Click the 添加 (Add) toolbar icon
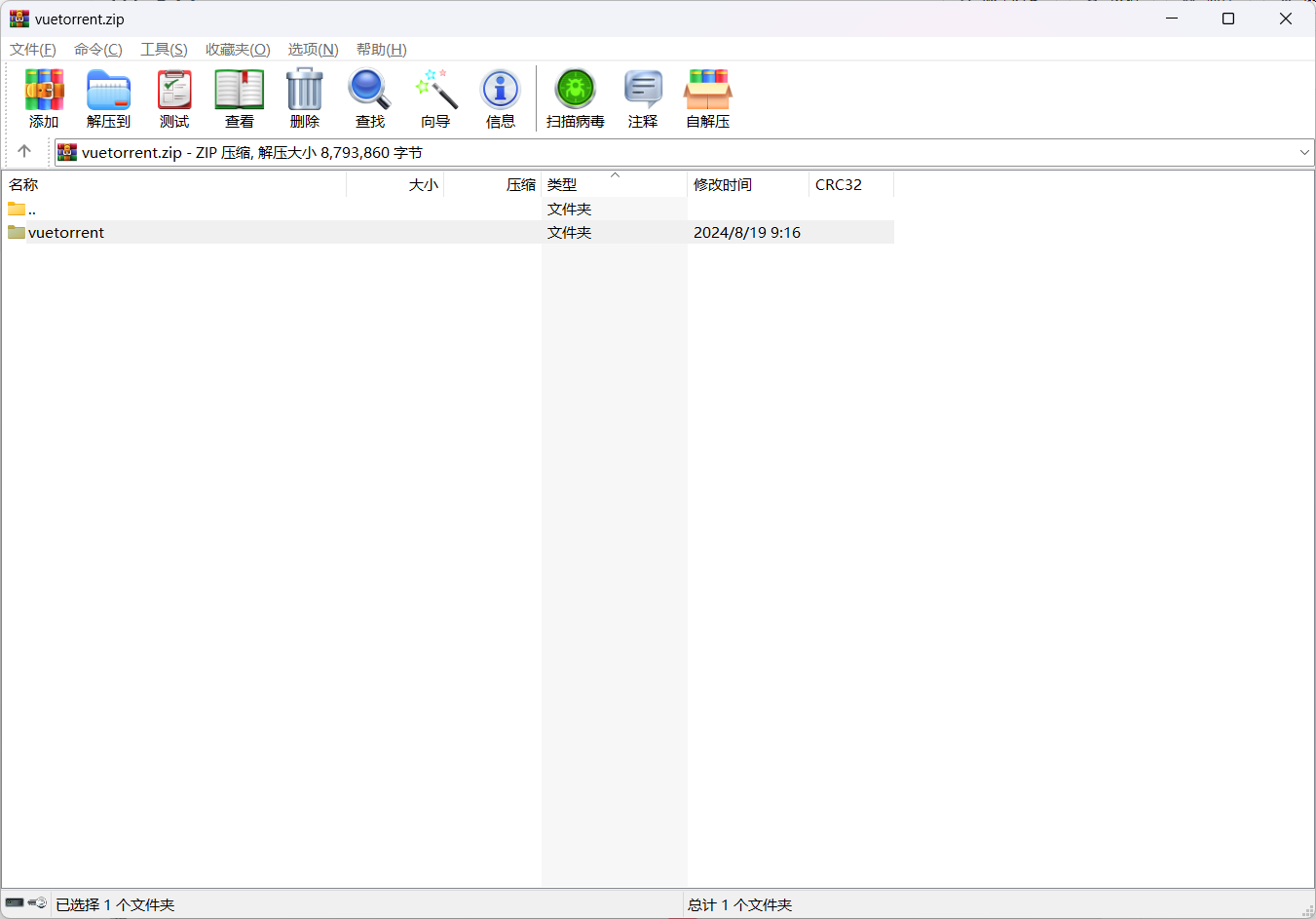The height and width of the screenshot is (919, 1316). (44, 98)
